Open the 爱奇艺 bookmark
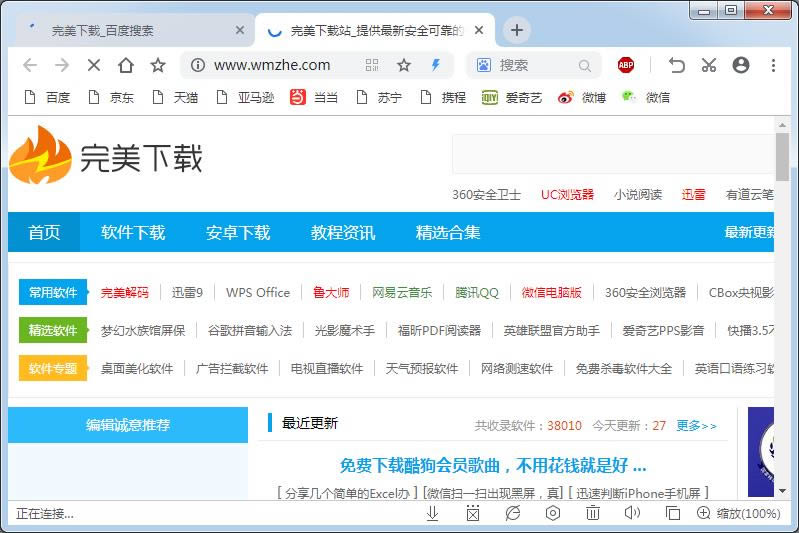799x533 pixels. pos(512,97)
